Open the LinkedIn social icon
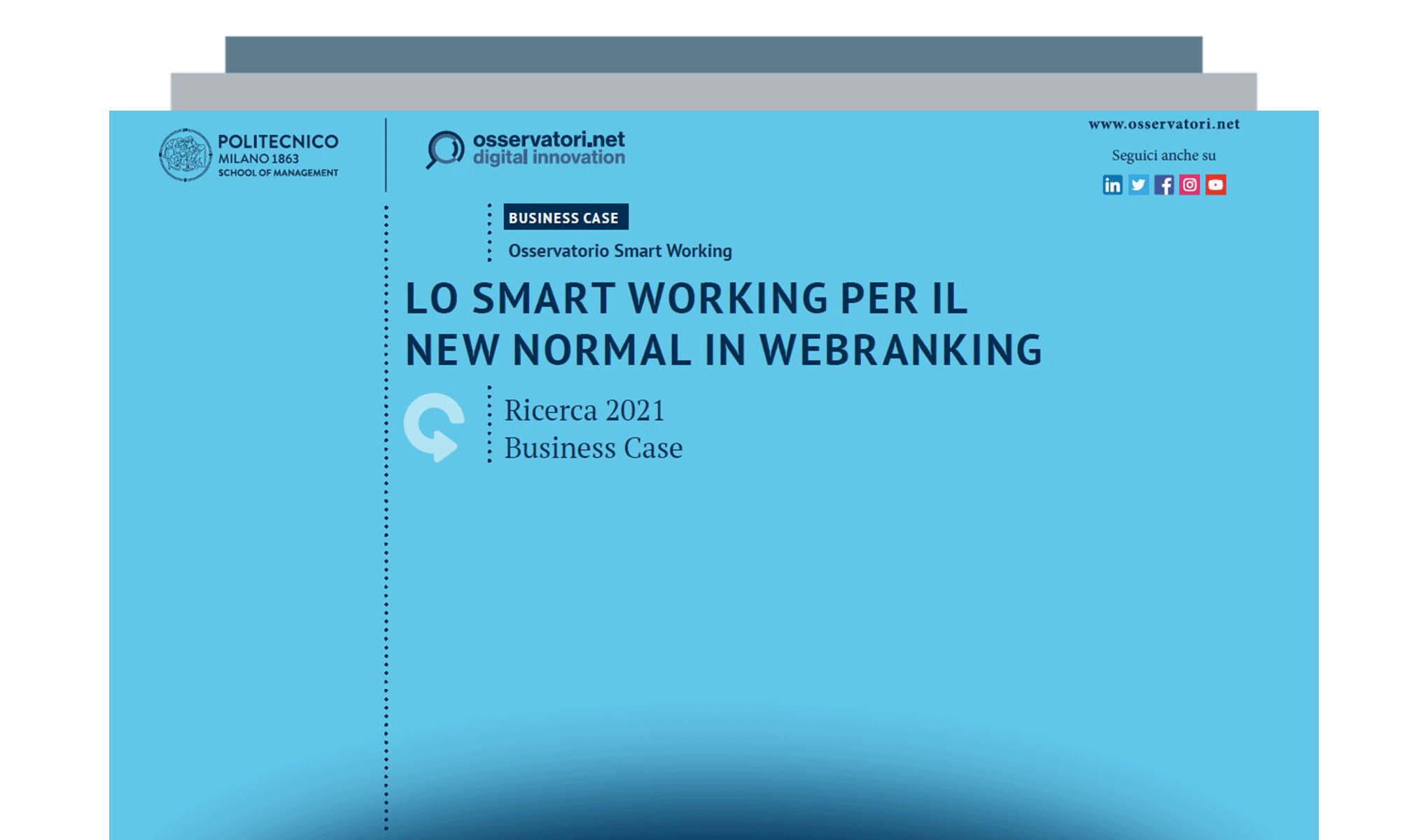 click(1112, 185)
